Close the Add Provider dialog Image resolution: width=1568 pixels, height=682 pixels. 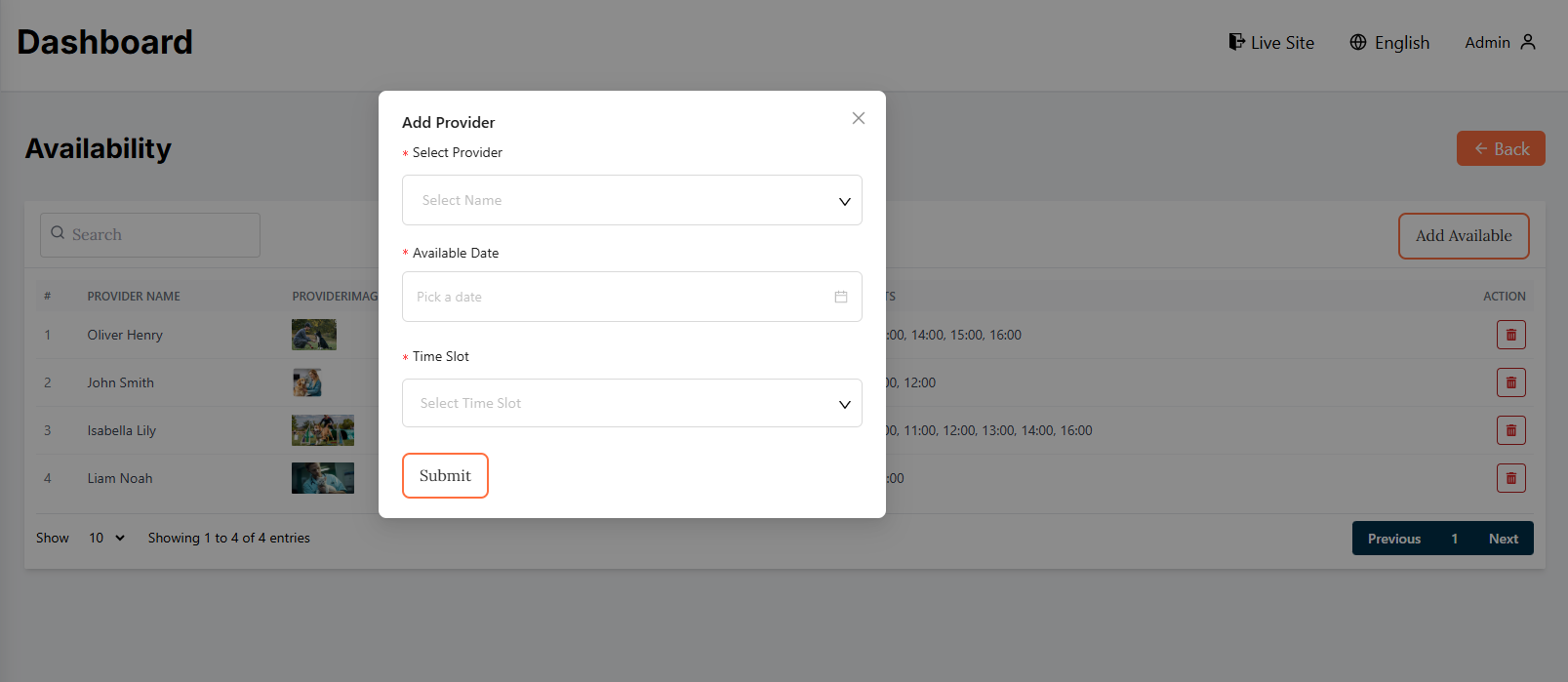pos(859,118)
